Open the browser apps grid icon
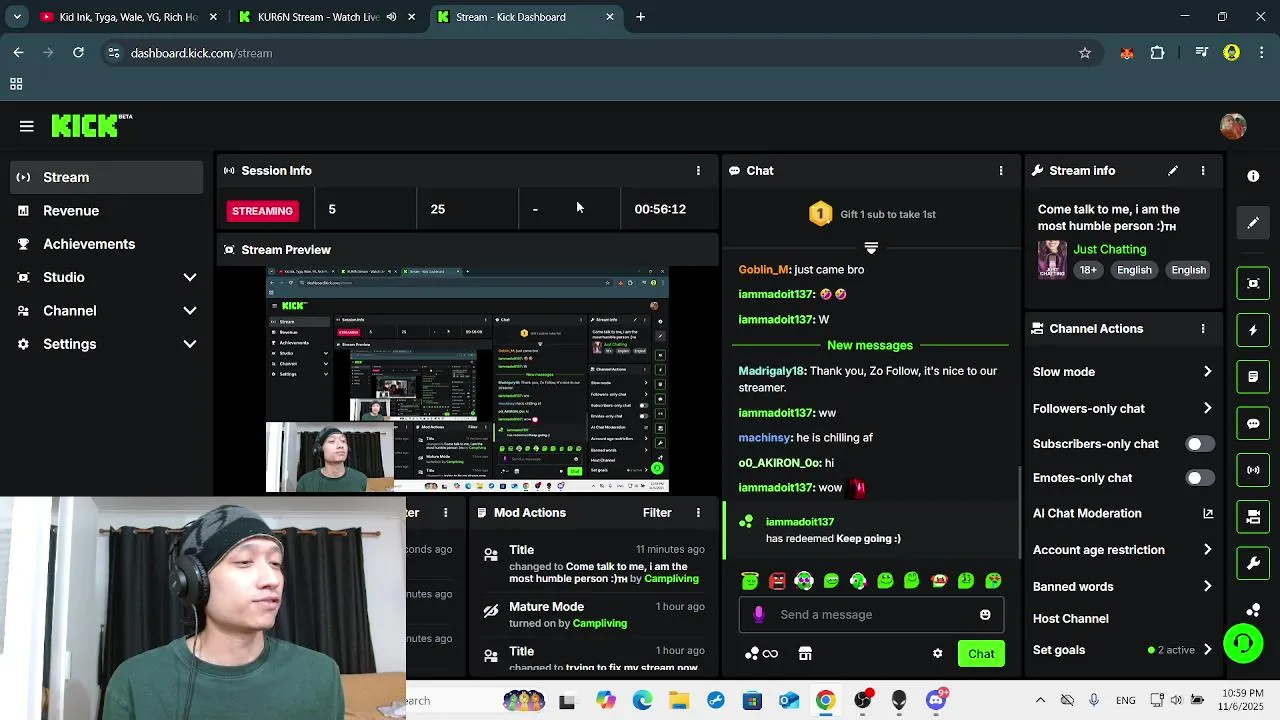This screenshot has width=1280, height=720. click(16, 85)
